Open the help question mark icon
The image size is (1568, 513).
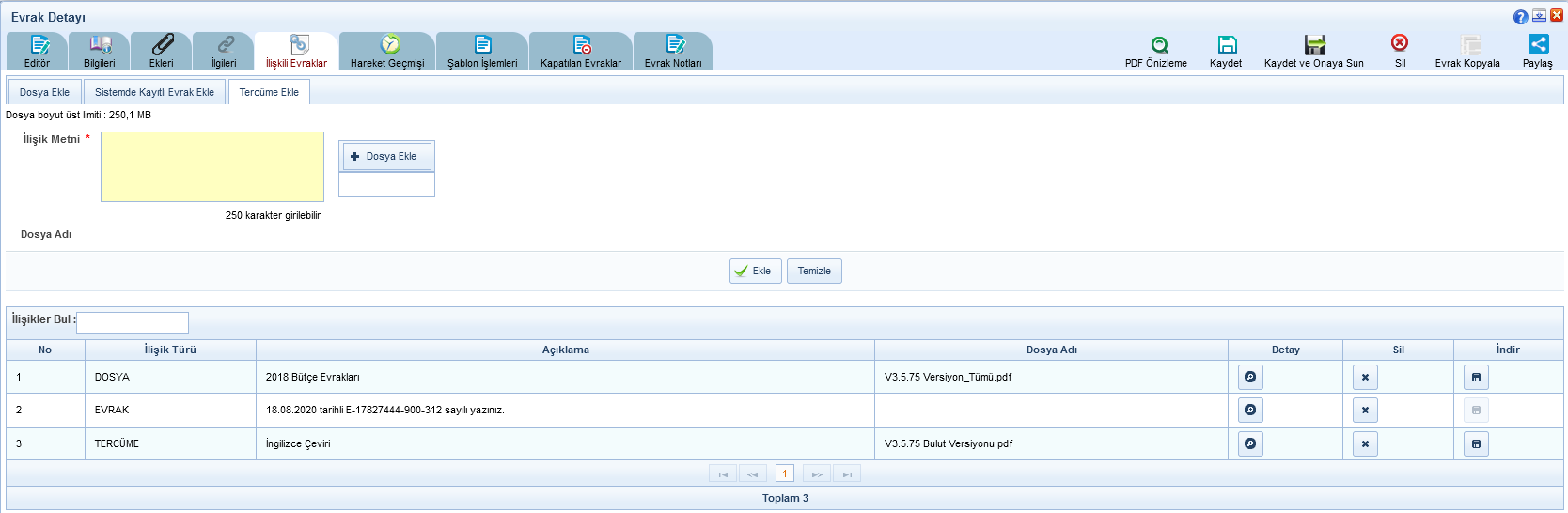tap(1520, 17)
